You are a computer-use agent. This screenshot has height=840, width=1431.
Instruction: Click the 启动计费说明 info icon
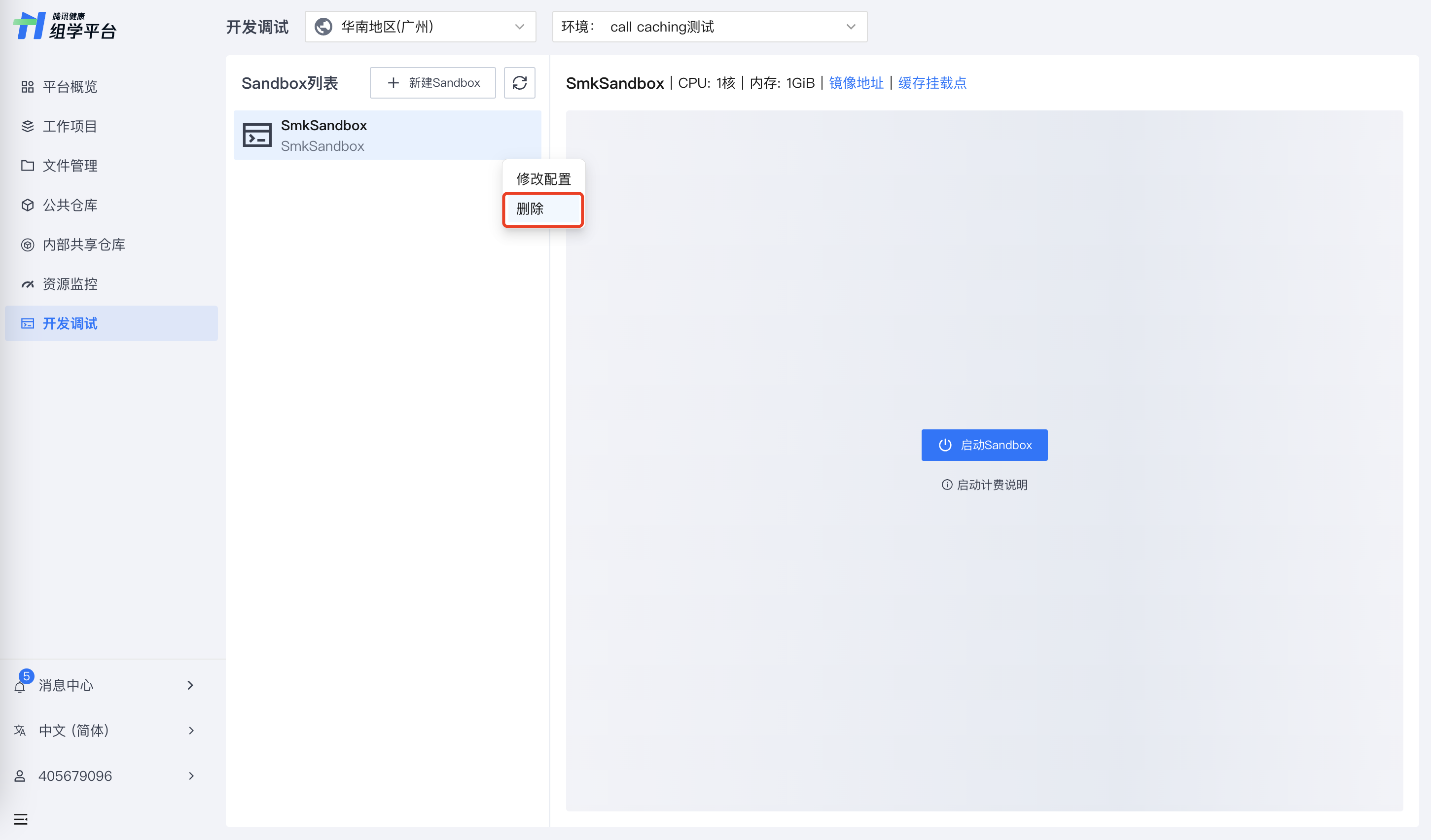pyautogui.click(x=947, y=485)
